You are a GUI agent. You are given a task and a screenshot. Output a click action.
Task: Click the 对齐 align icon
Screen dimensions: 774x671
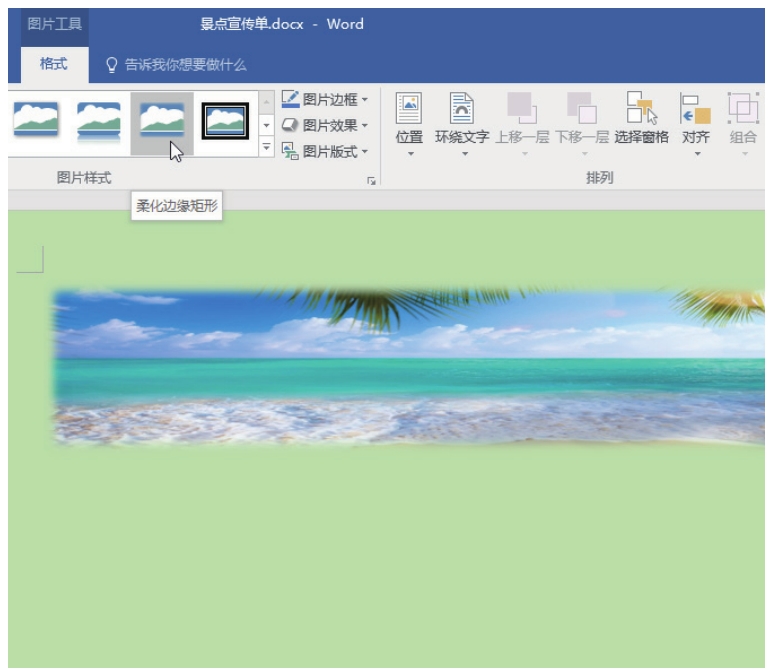695,108
